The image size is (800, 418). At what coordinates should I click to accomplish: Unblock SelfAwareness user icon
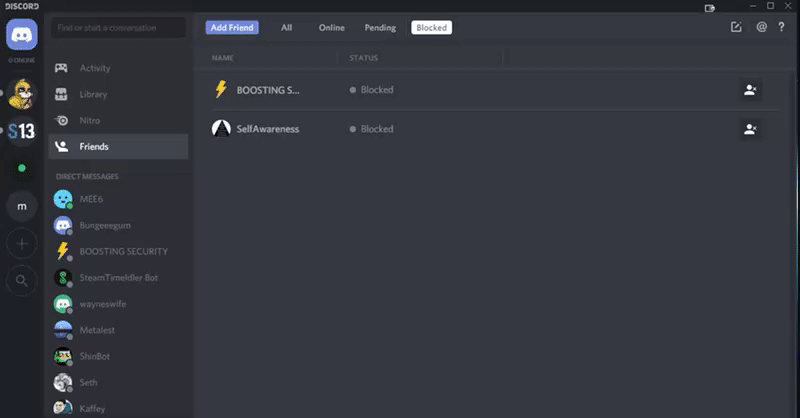tap(750, 129)
